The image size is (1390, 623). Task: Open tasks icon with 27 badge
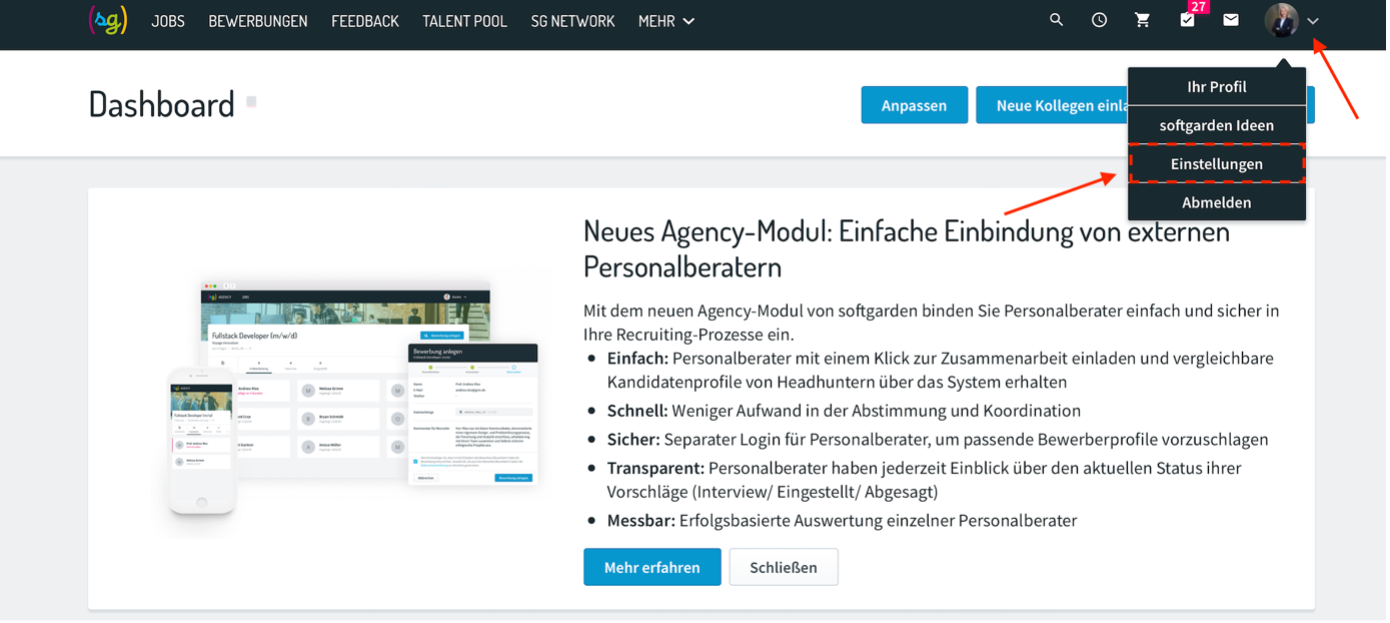click(1189, 18)
